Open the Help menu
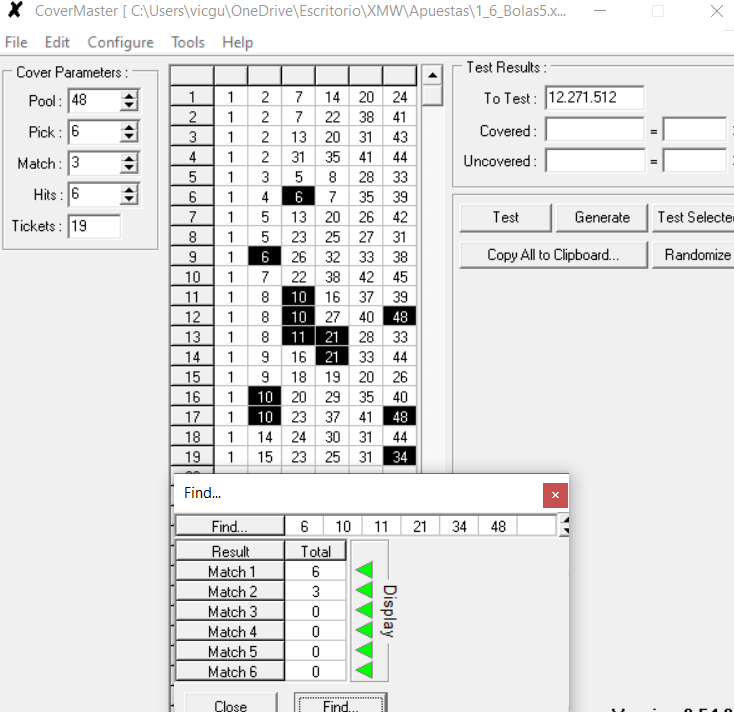 [237, 42]
